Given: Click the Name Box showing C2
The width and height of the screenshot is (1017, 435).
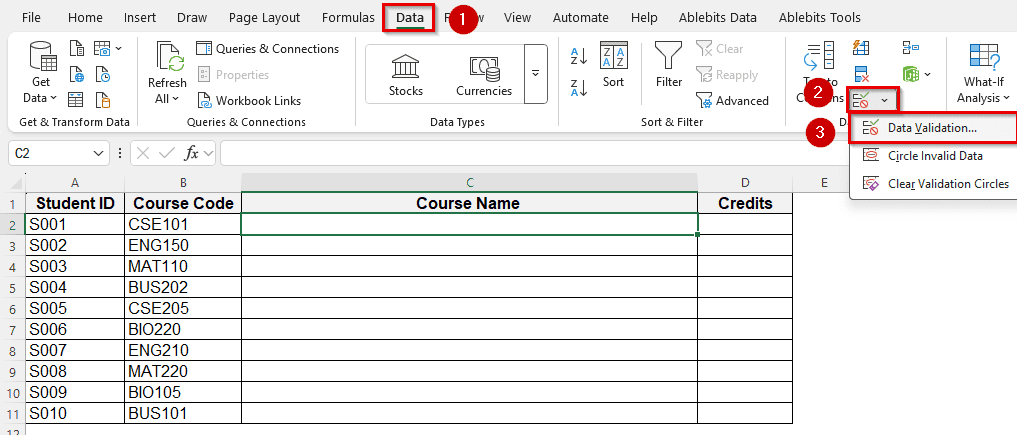Looking at the screenshot, I should point(51,154).
